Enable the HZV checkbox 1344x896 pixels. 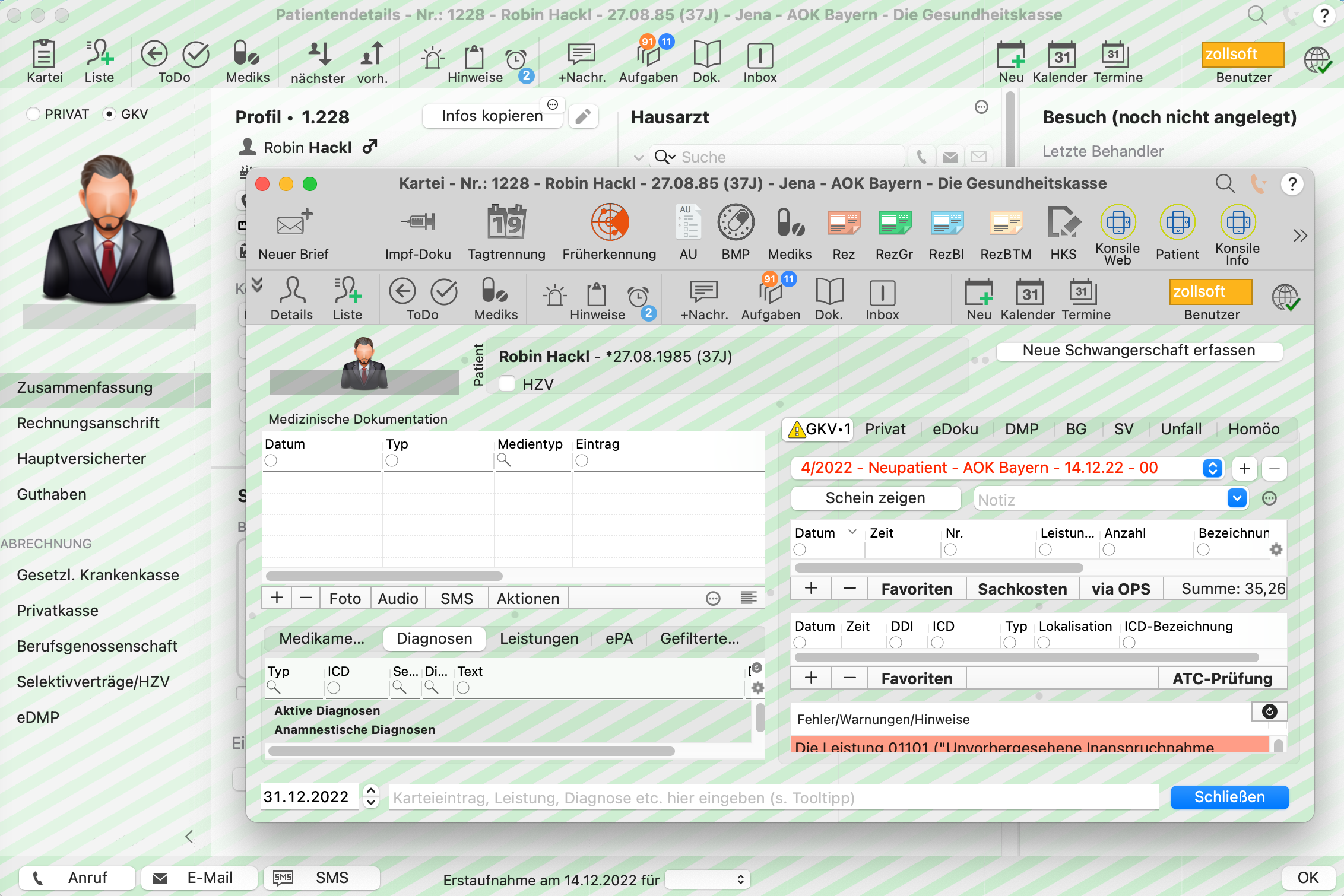tap(507, 384)
